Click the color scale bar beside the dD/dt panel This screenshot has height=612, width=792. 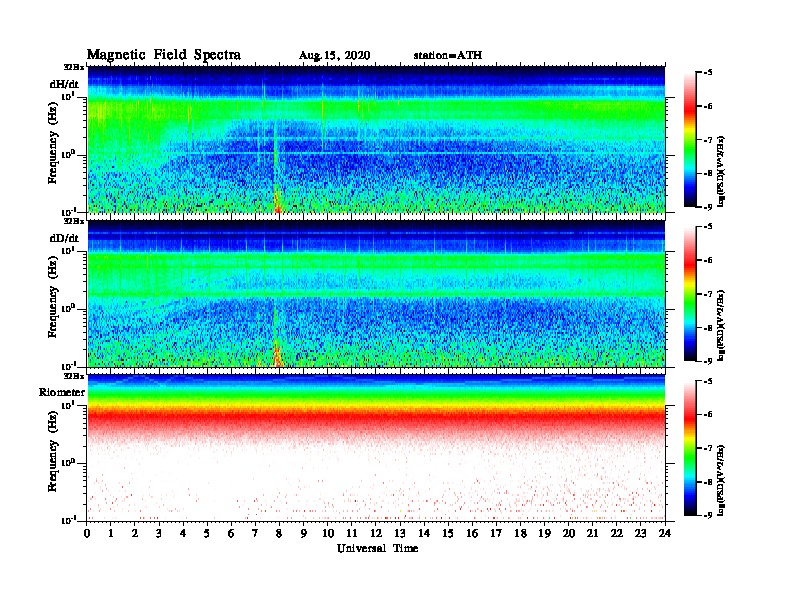pos(689,293)
